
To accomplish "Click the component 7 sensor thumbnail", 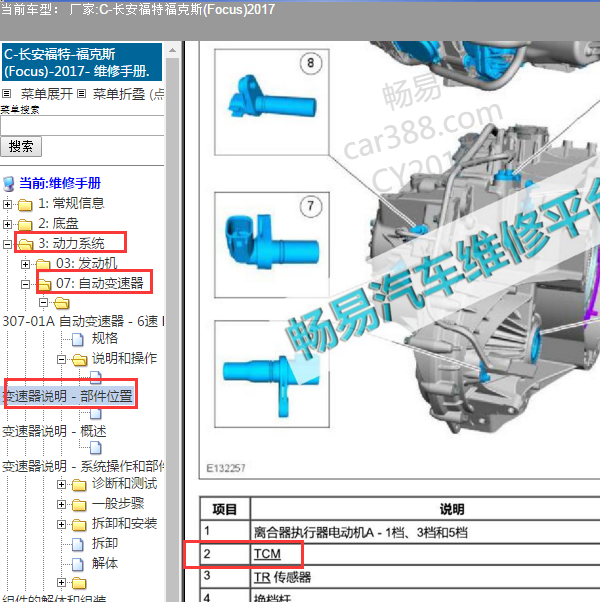I will (x=272, y=245).
